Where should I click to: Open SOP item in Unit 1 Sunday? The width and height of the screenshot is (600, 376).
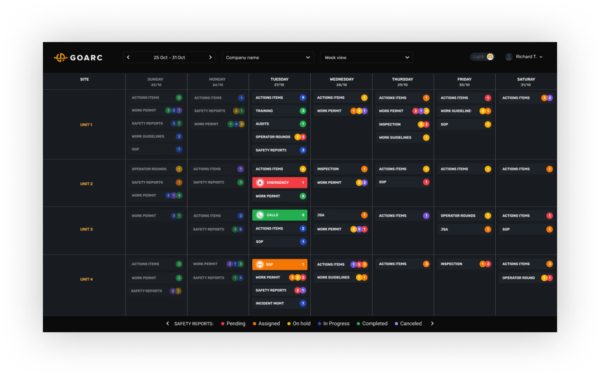click(156, 149)
